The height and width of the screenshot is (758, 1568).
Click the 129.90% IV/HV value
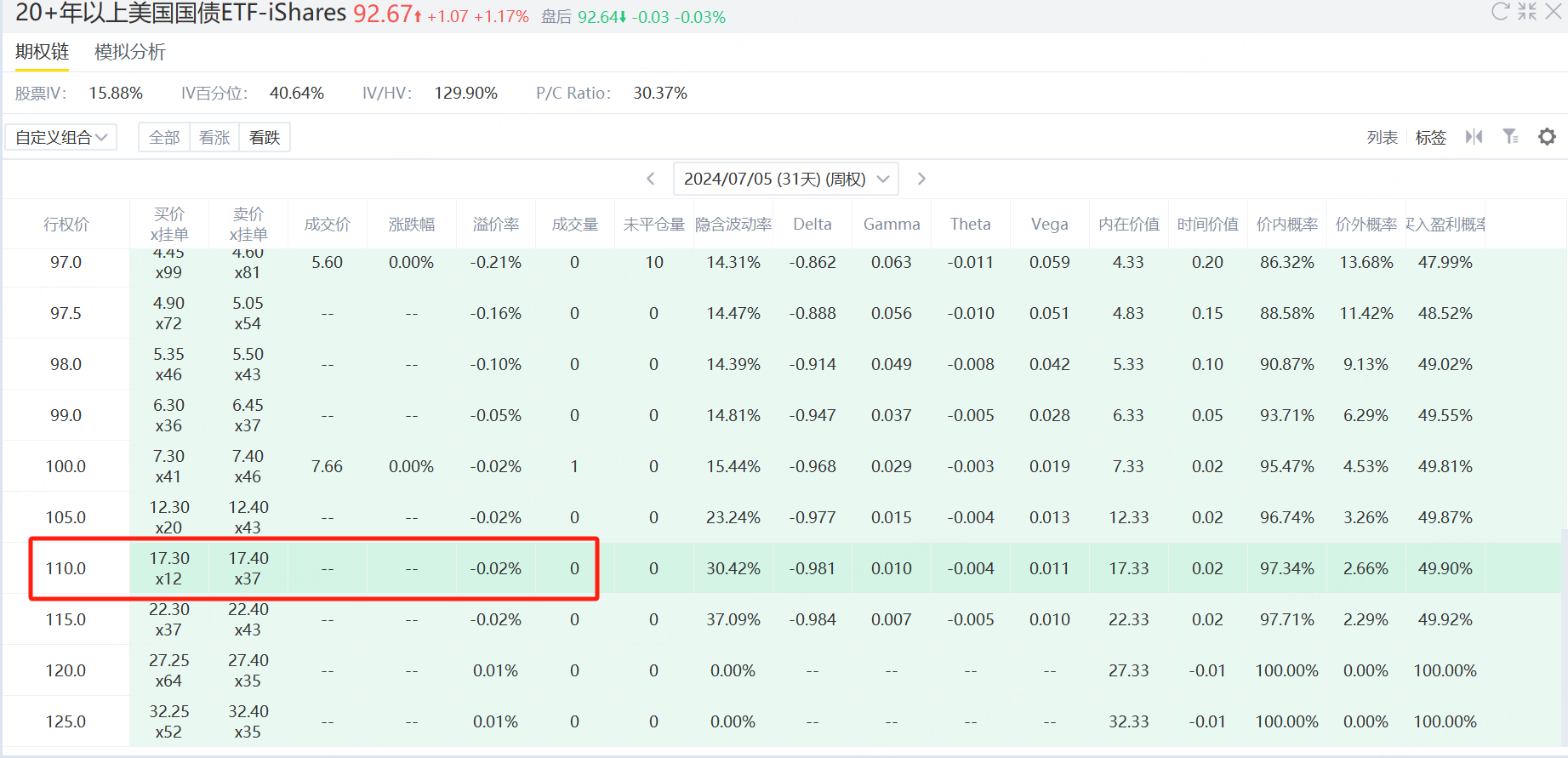[466, 94]
